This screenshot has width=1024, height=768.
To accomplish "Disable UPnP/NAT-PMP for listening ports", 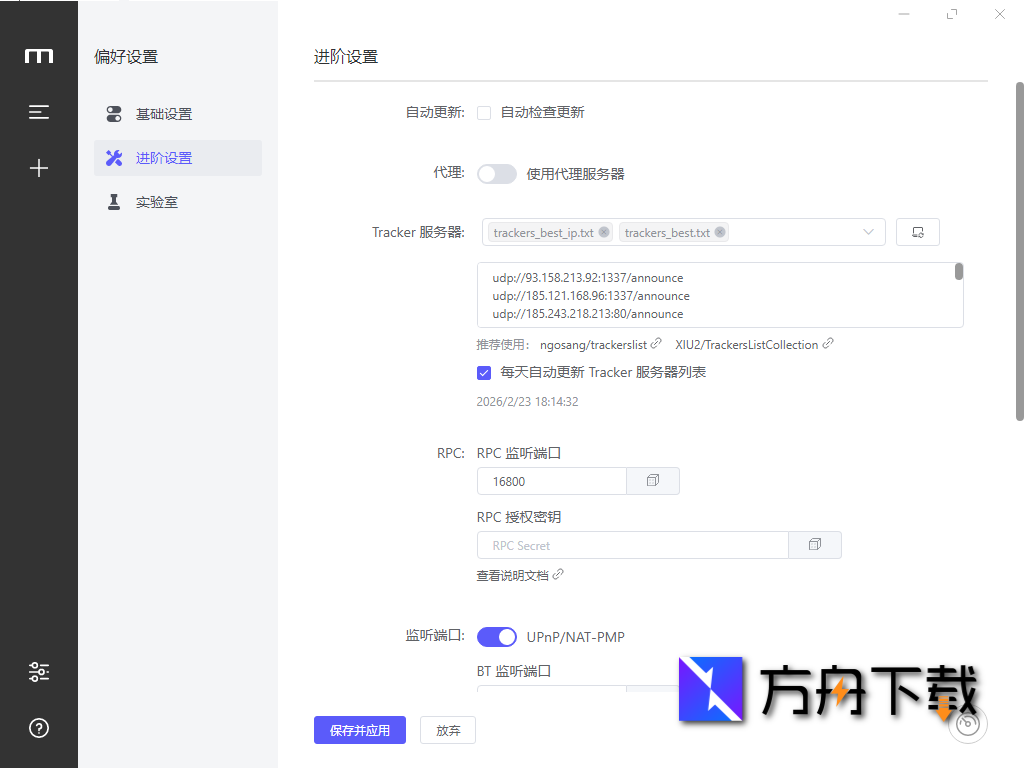I will 496,636.
